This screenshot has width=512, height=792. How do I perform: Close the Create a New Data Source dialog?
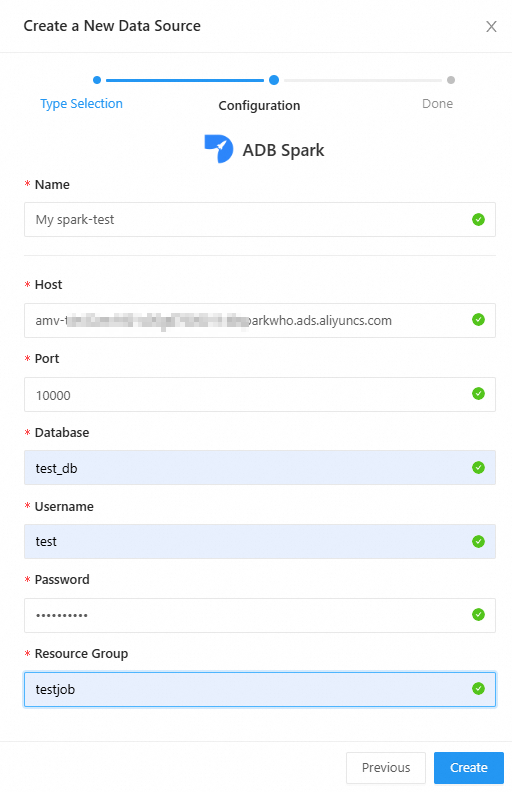point(491,26)
